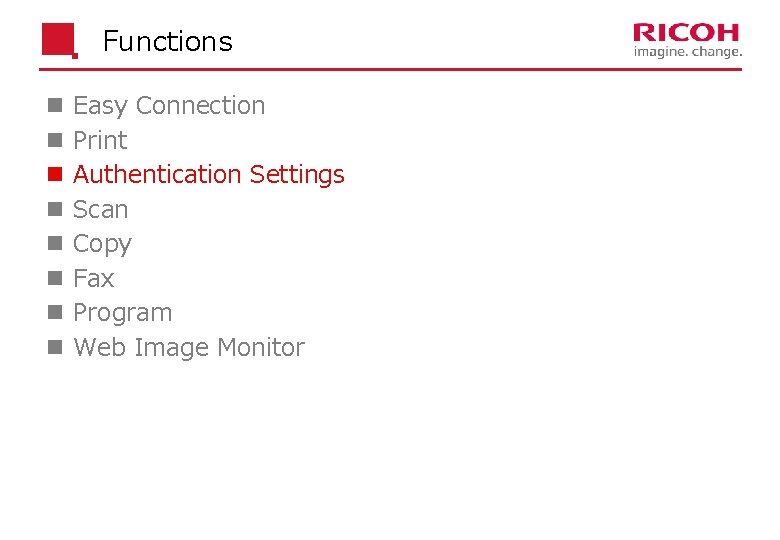
Task: Open Web Image Monitor entry
Action: (189, 348)
